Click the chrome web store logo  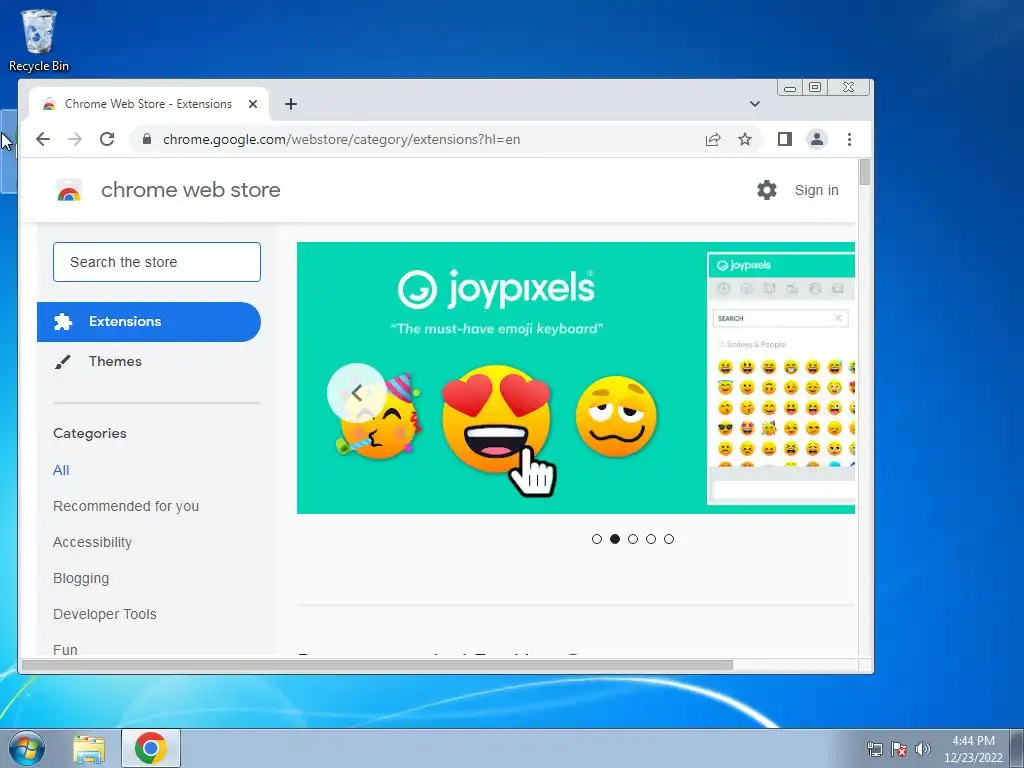pyautogui.click(x=69, y=190)
